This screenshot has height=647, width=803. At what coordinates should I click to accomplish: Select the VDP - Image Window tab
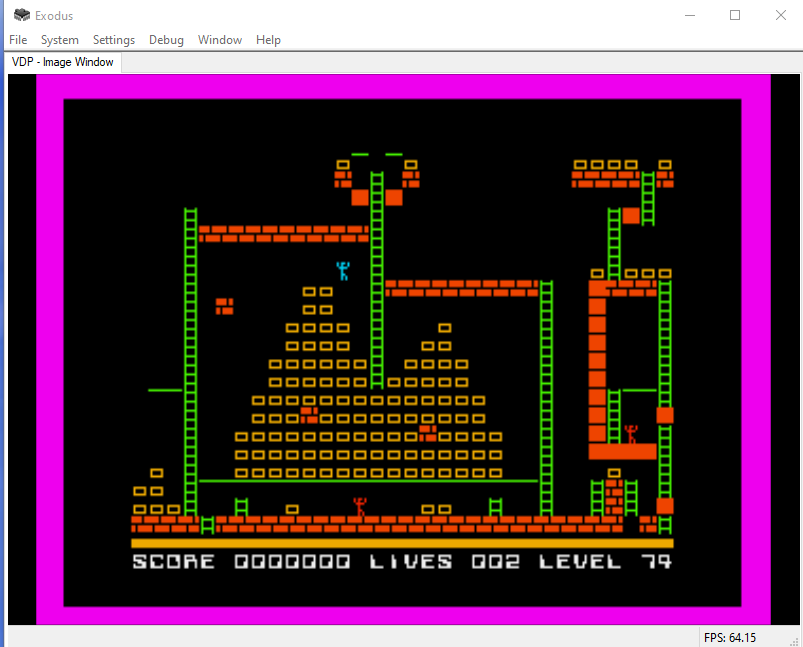pyautogui.click(x=62, y=62)
